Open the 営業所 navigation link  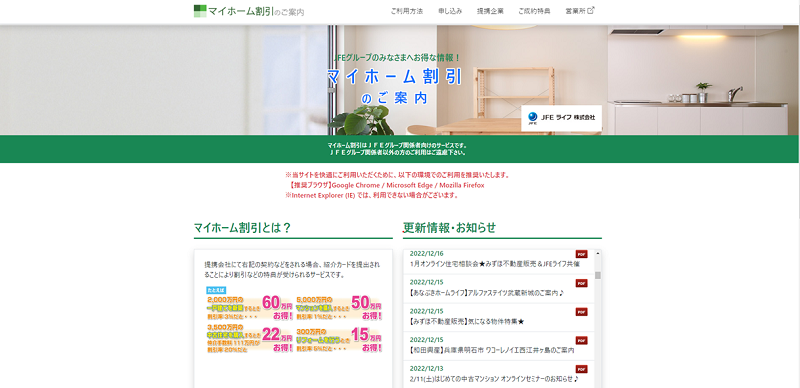[576, 11]
